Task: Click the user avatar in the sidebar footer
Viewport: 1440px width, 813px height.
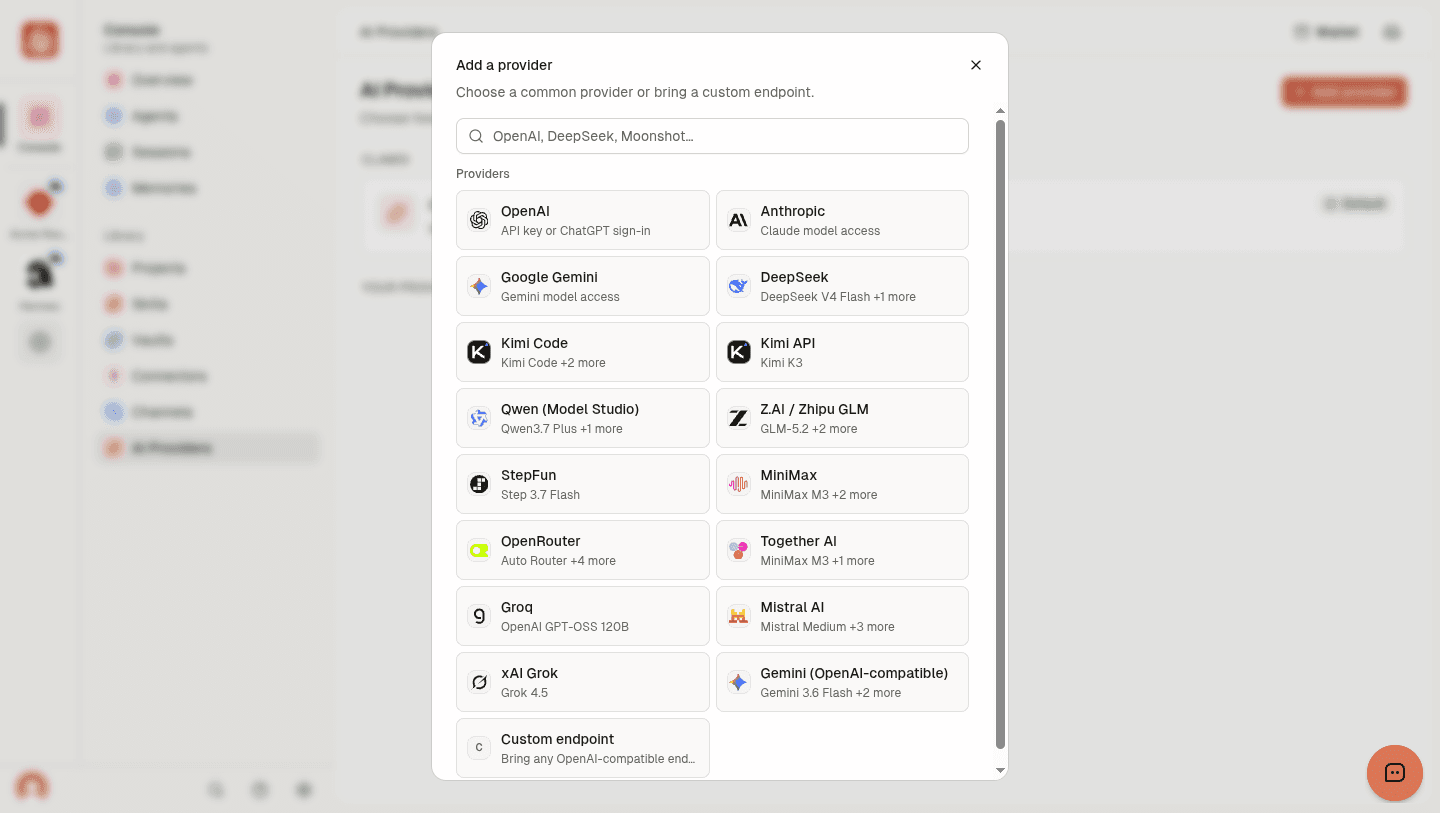Action: pos(32,787)
